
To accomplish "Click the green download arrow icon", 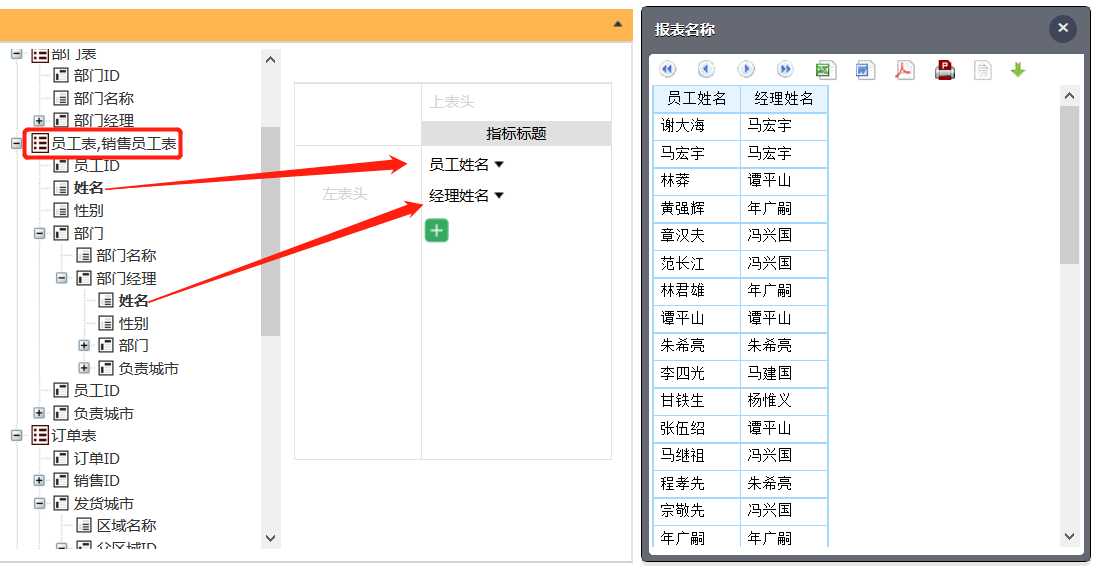I will pos(1018,70).
